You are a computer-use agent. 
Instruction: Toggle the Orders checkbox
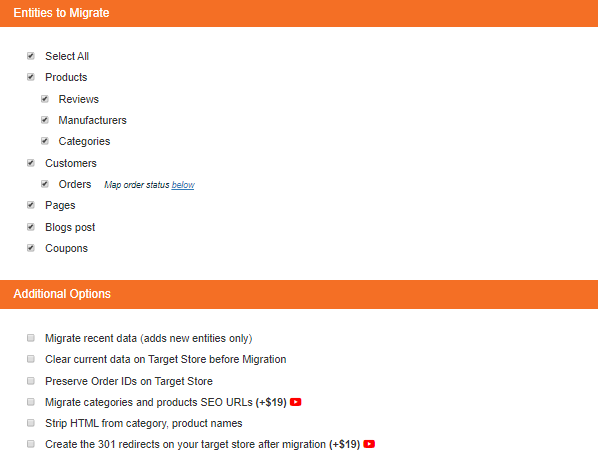45,184
